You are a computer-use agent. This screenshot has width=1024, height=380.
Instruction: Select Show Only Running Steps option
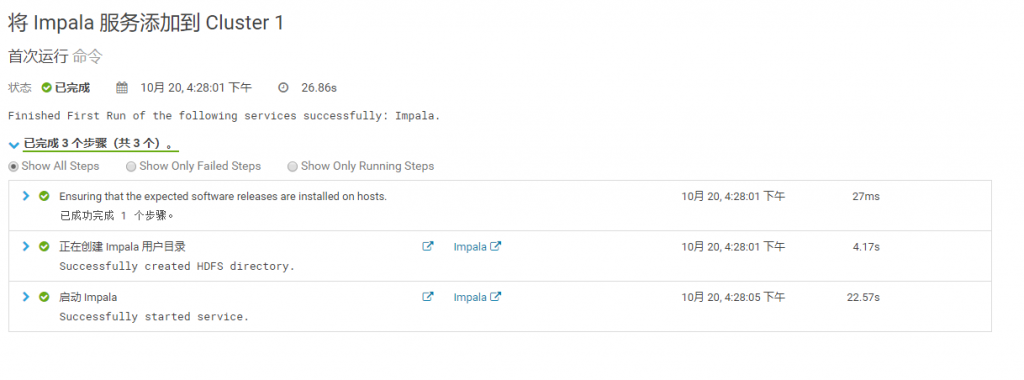pos(293,166)
